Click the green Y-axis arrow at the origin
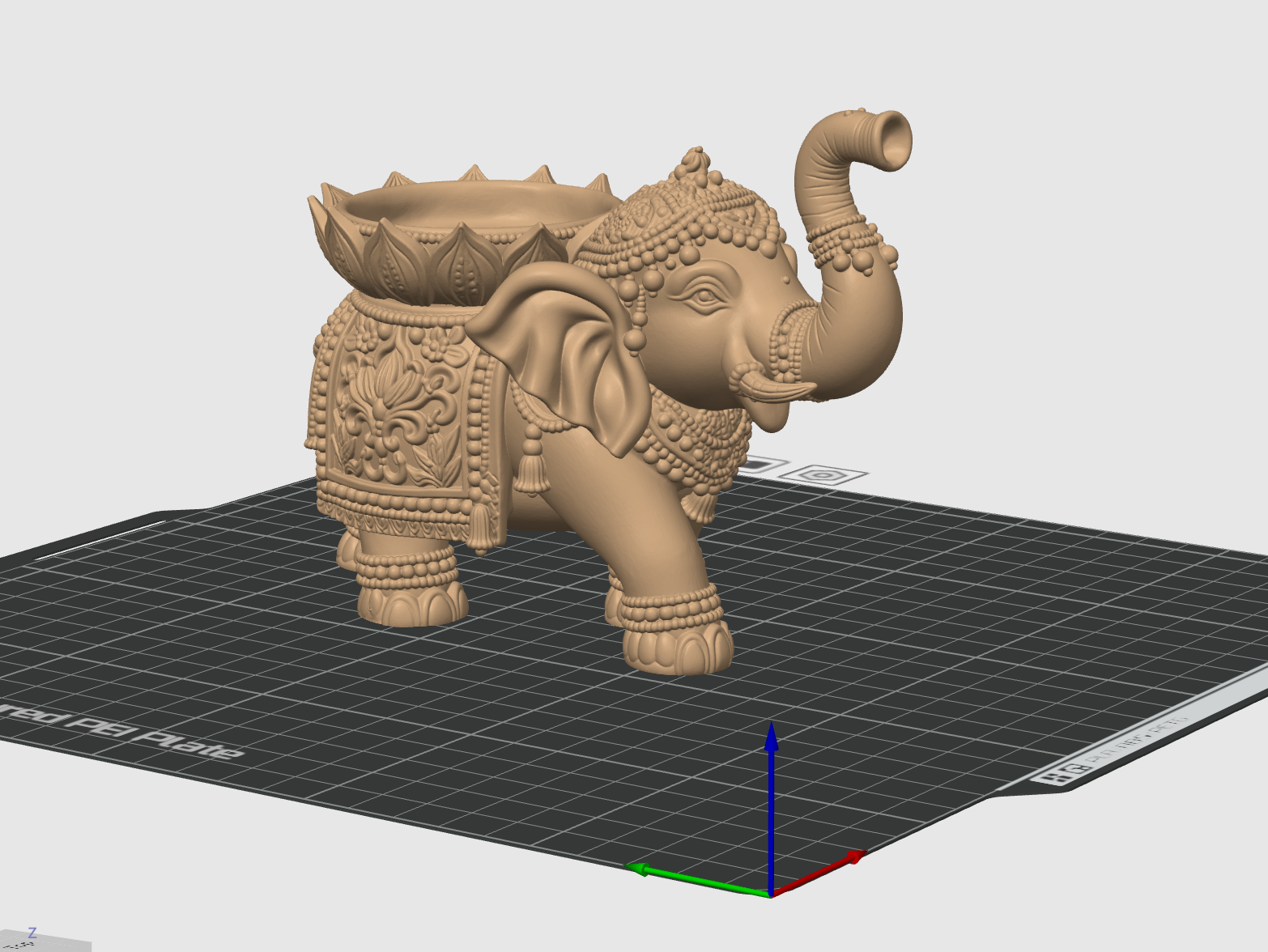Screen dimensions: 1268x952 click(x=699, y=880)
